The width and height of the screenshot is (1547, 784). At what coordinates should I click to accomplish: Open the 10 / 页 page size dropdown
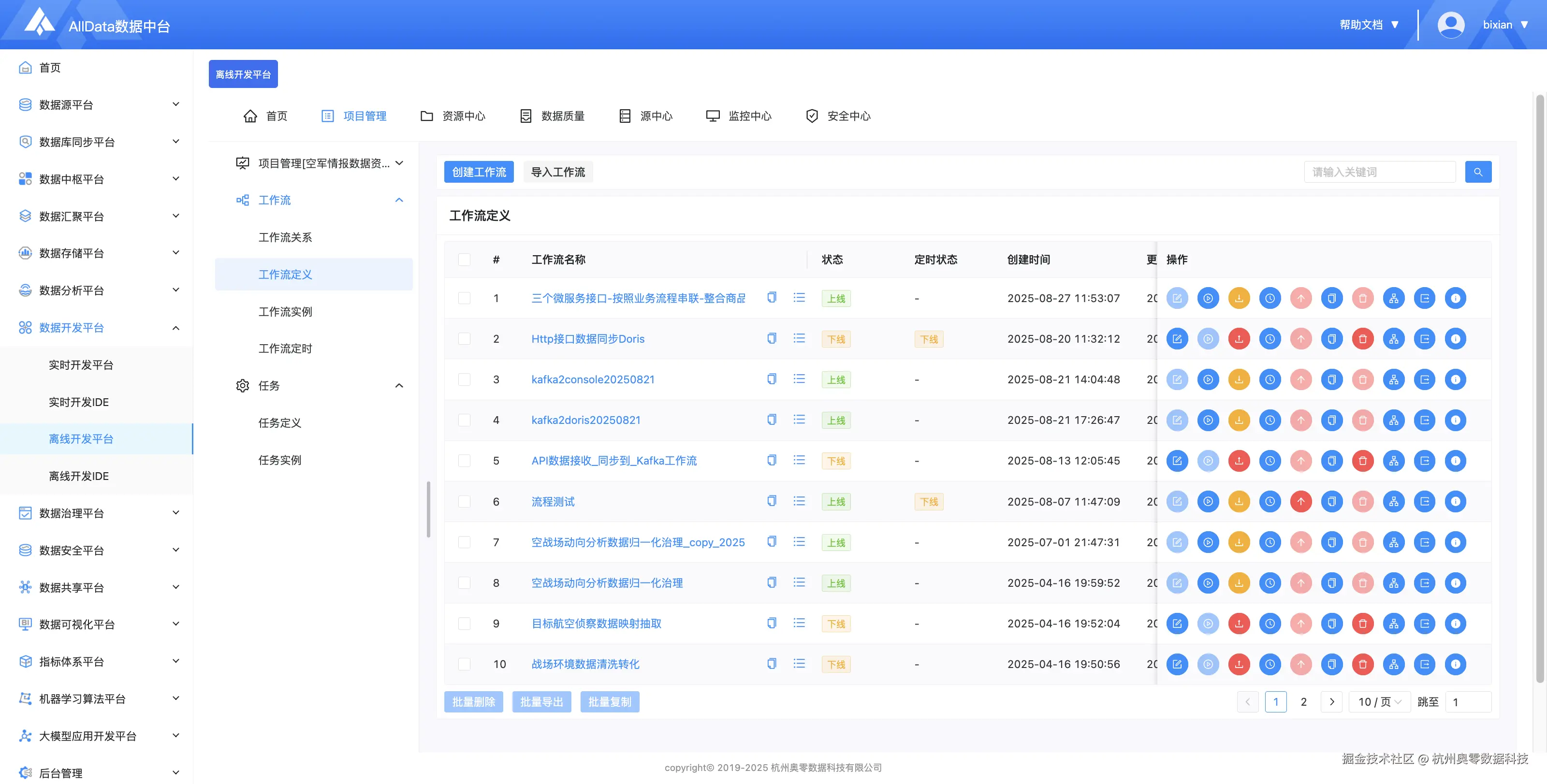(1379, 702)
